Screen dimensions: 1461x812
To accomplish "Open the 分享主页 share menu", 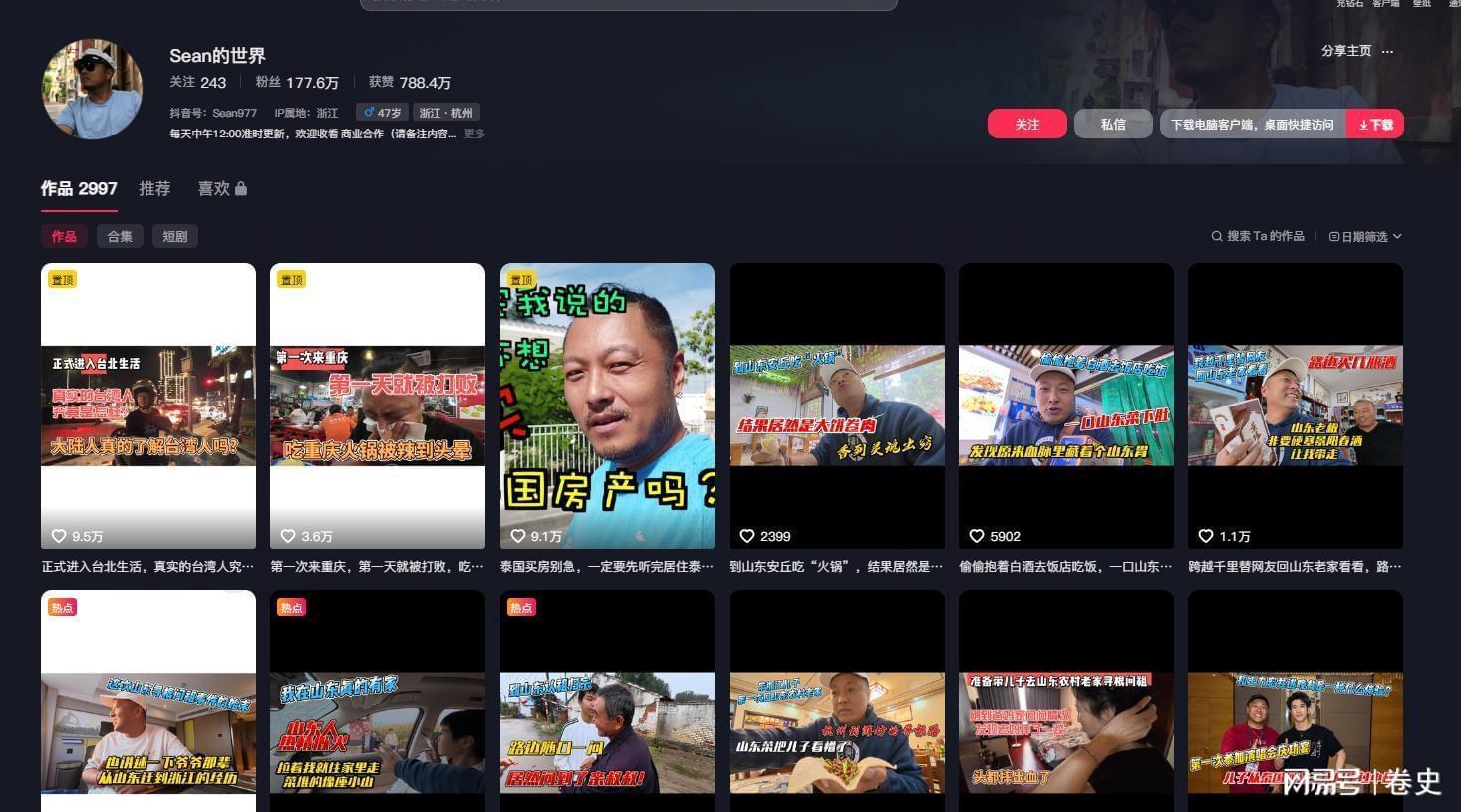I will (x=1345, y=51).
